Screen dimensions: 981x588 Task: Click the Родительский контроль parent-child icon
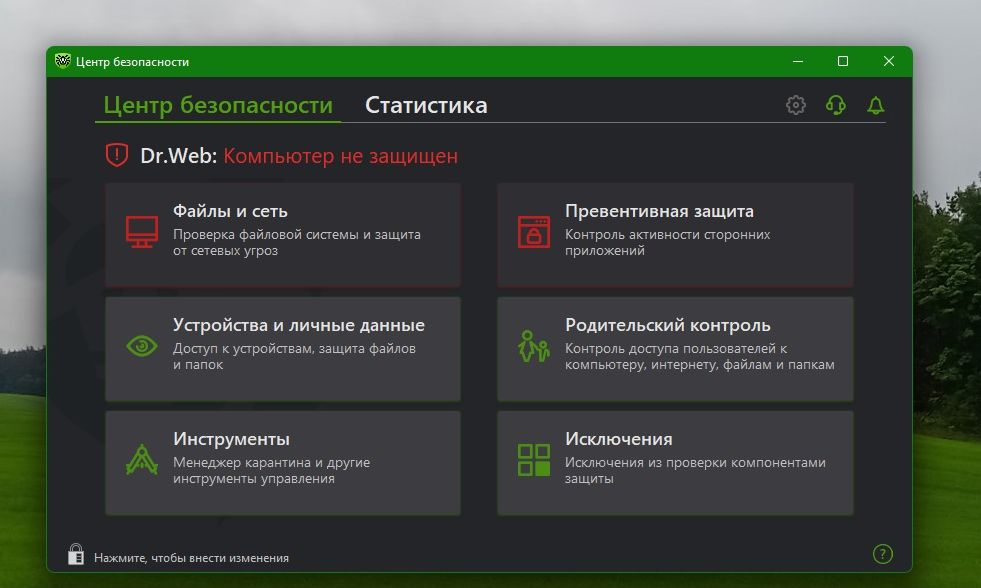[x=534, y=346]
